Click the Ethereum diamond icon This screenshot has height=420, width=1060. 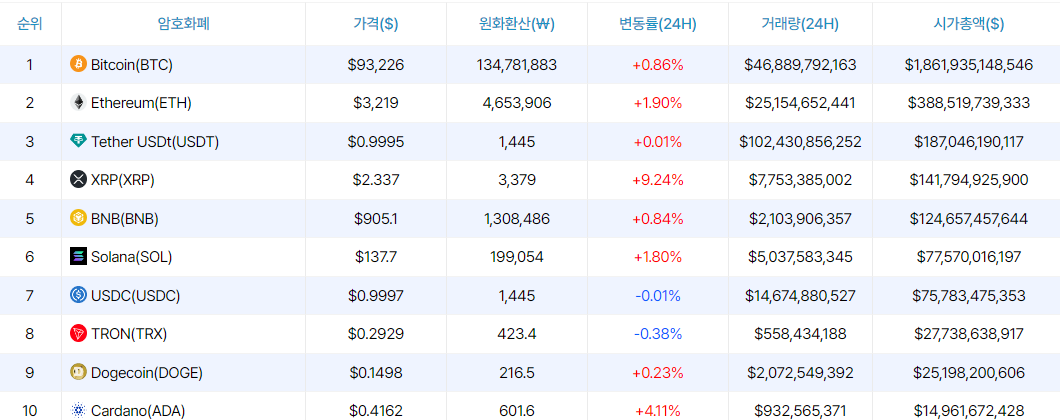[x=78, y=103]
